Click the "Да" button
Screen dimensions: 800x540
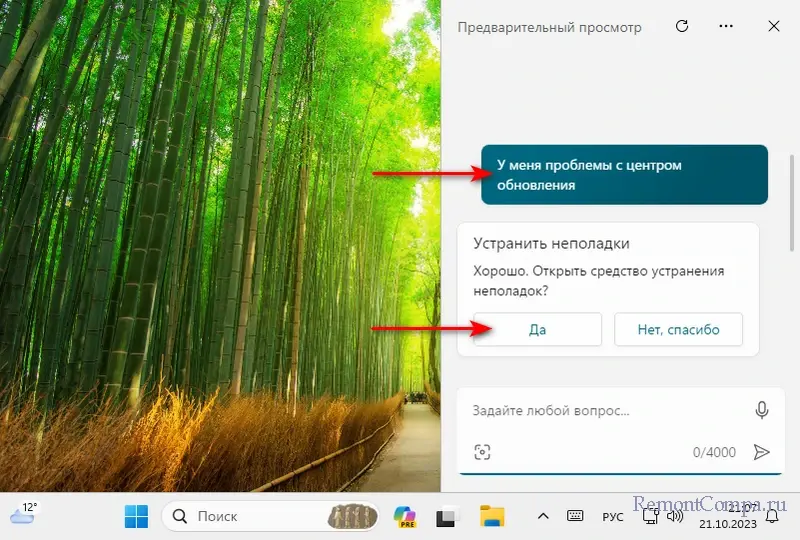537,330
